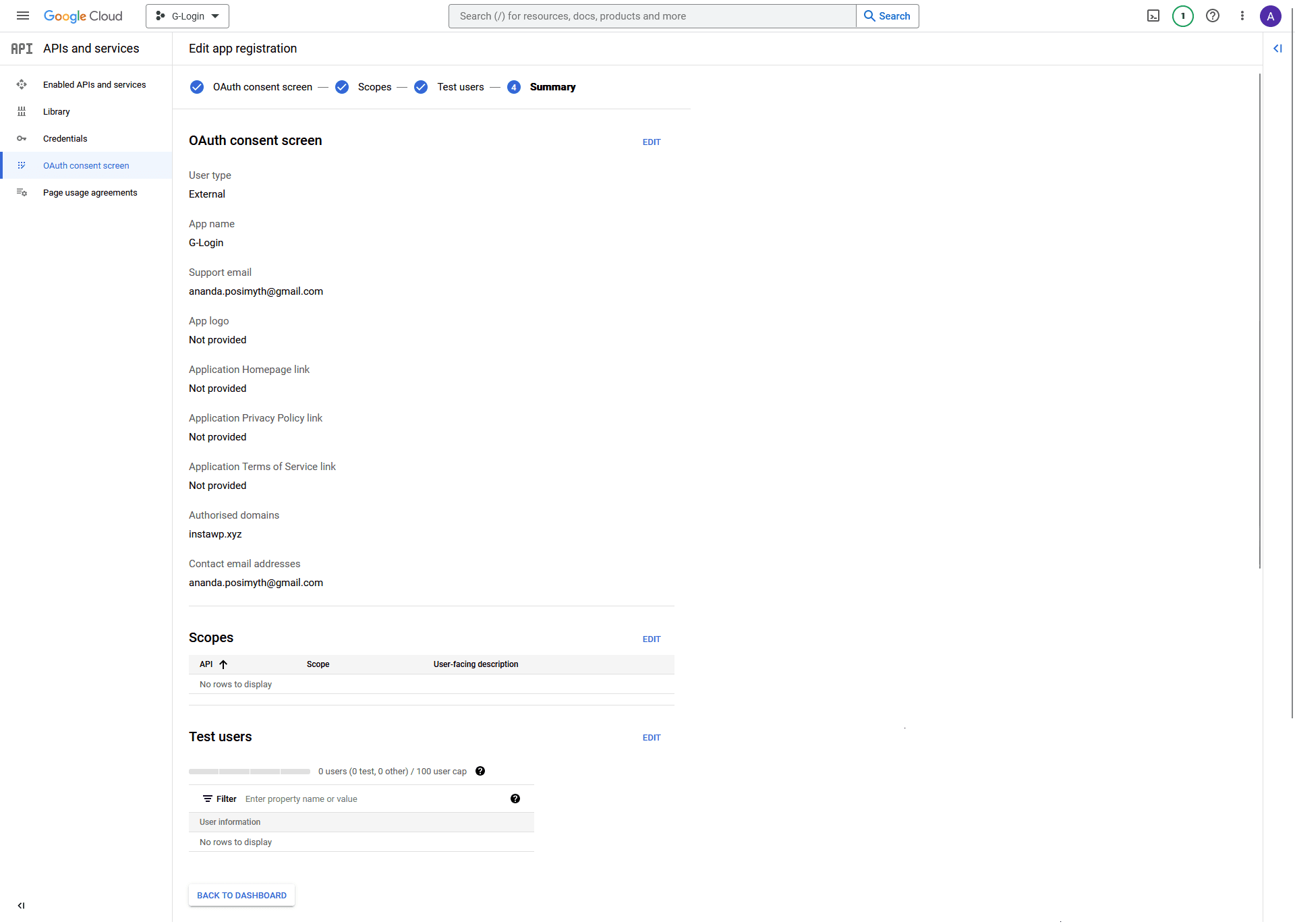Click the Test users step checkmark icon
Viewport: 1295px width, 924px height.
pos(421,87)
